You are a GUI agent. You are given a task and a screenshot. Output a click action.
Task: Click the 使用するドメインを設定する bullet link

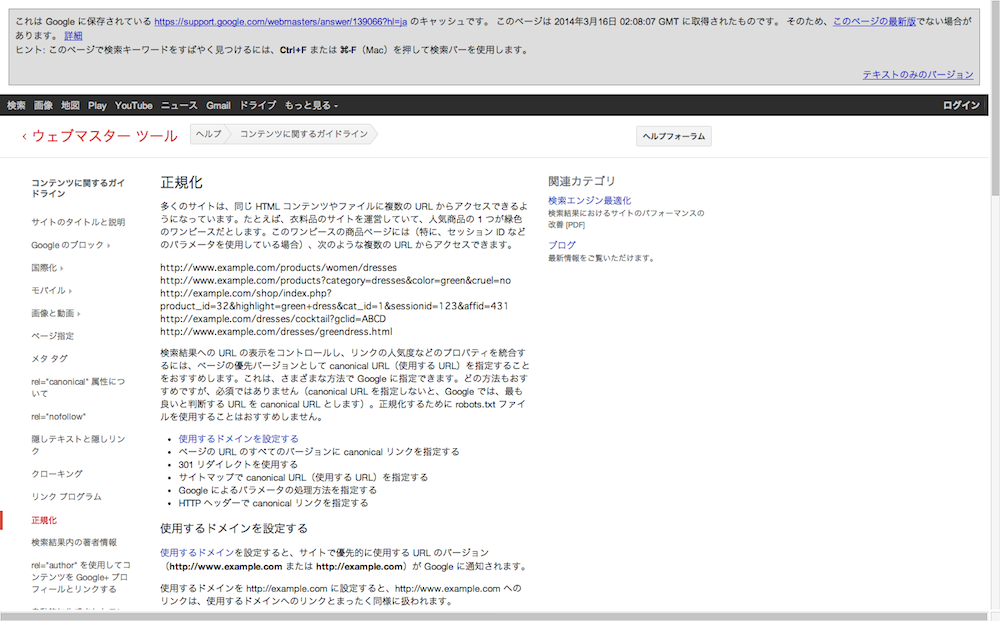pyautogui.click(x=238, y=439)
